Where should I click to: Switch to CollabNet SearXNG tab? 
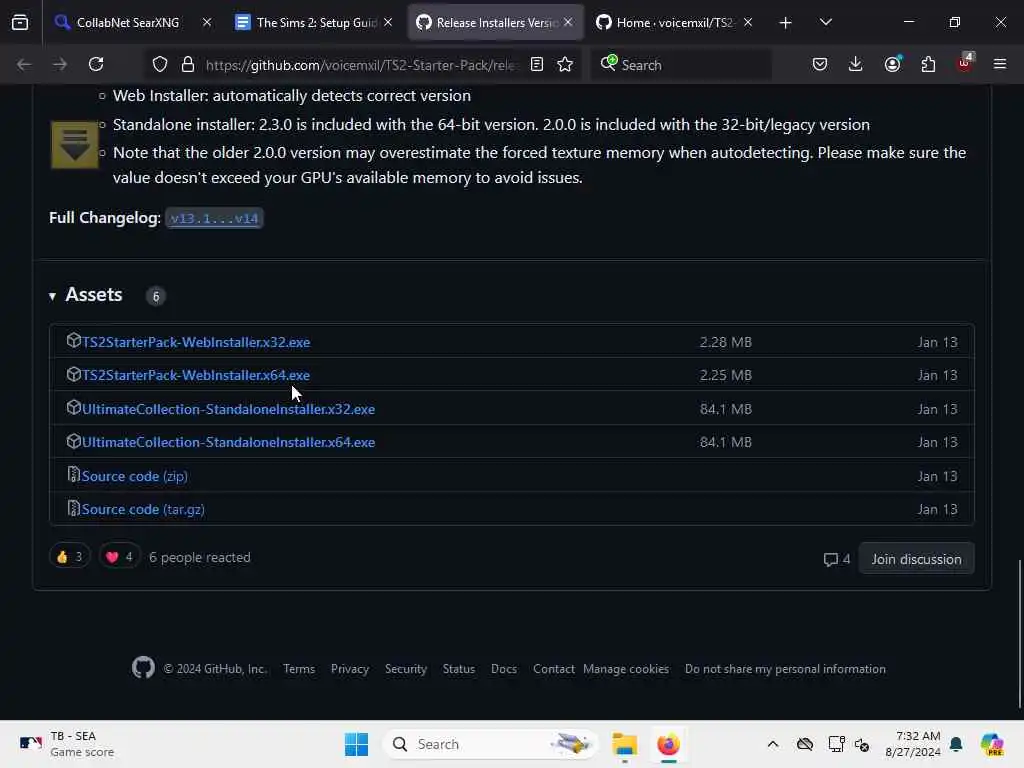[127, 22]
